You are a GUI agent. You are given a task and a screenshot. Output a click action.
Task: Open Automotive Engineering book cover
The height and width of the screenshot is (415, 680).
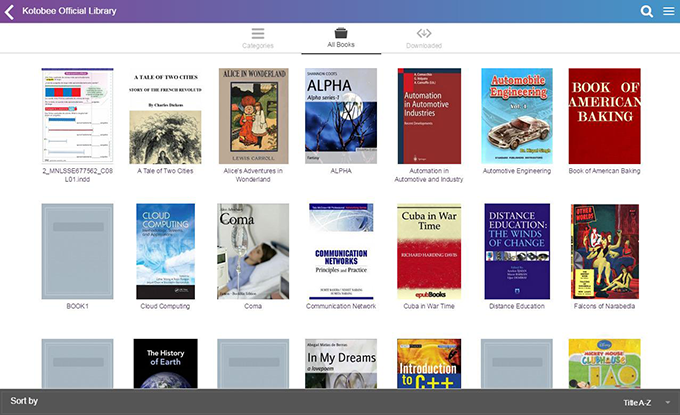516,116
